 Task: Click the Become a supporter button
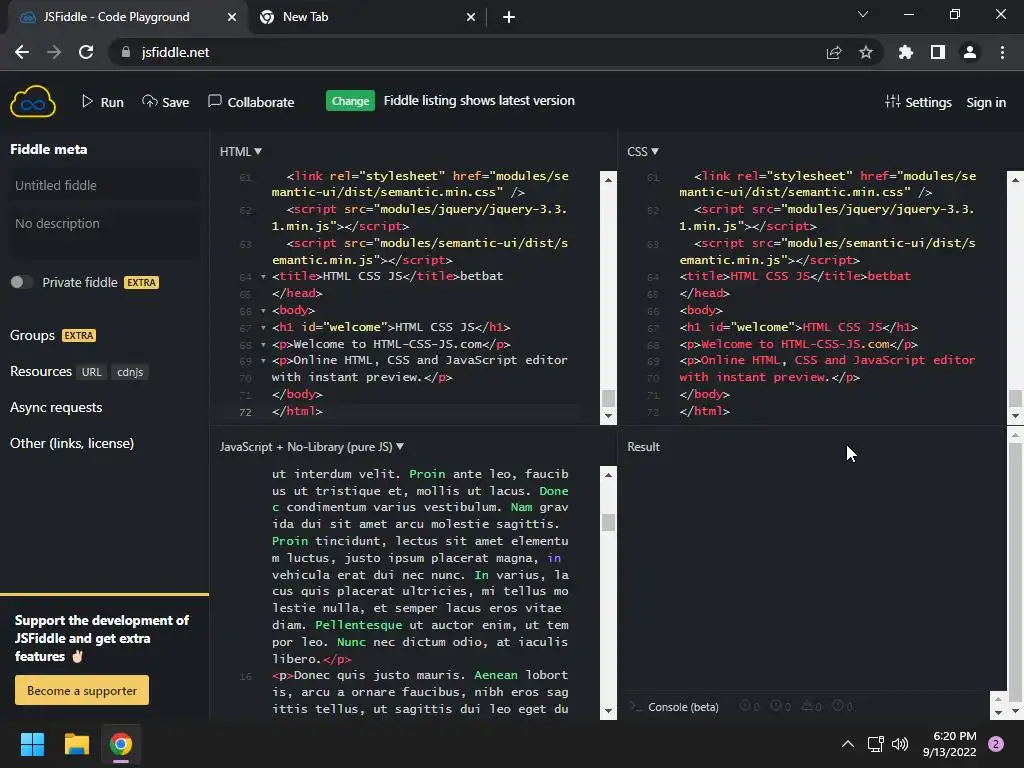82,690
